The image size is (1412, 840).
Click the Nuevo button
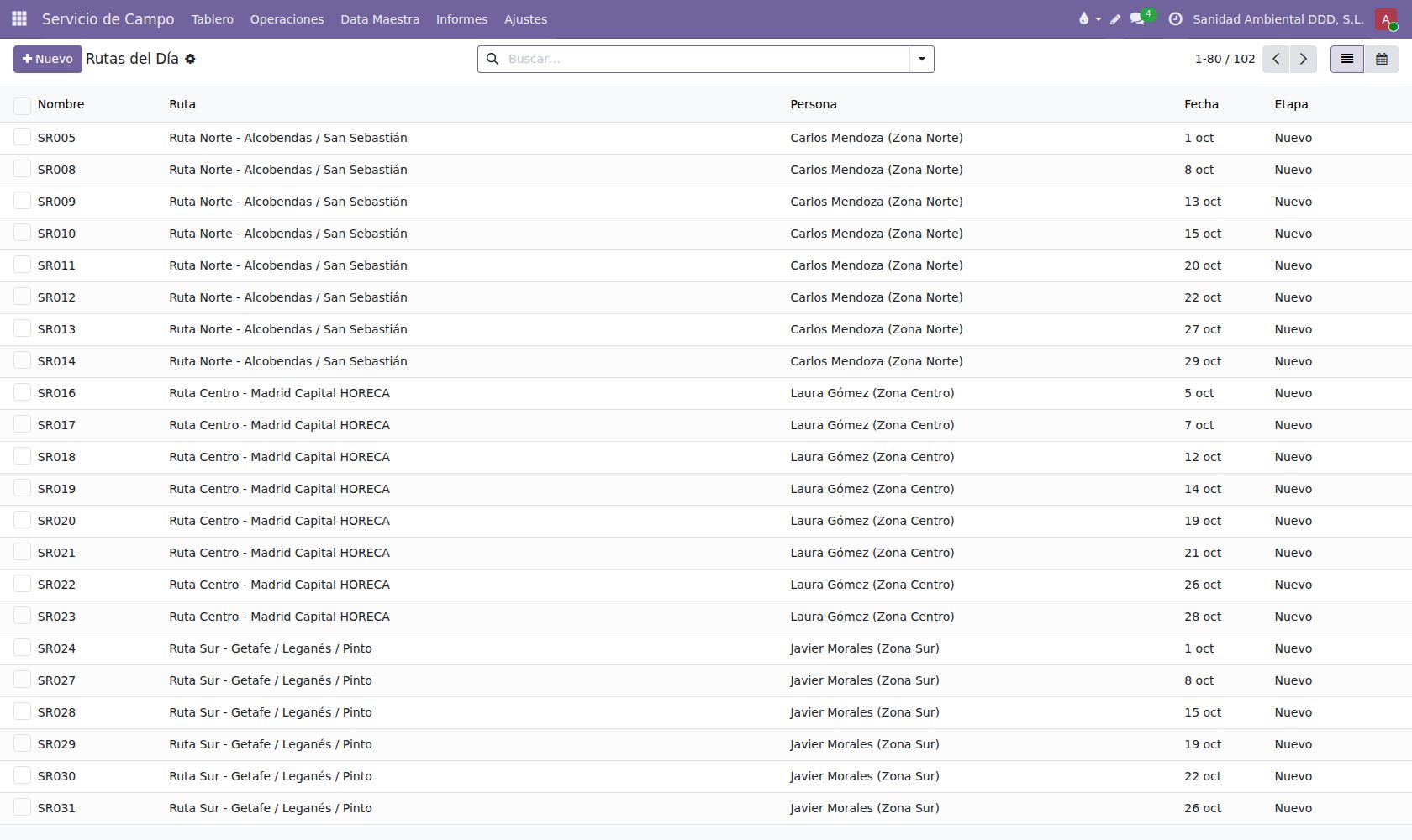(48, 59)
